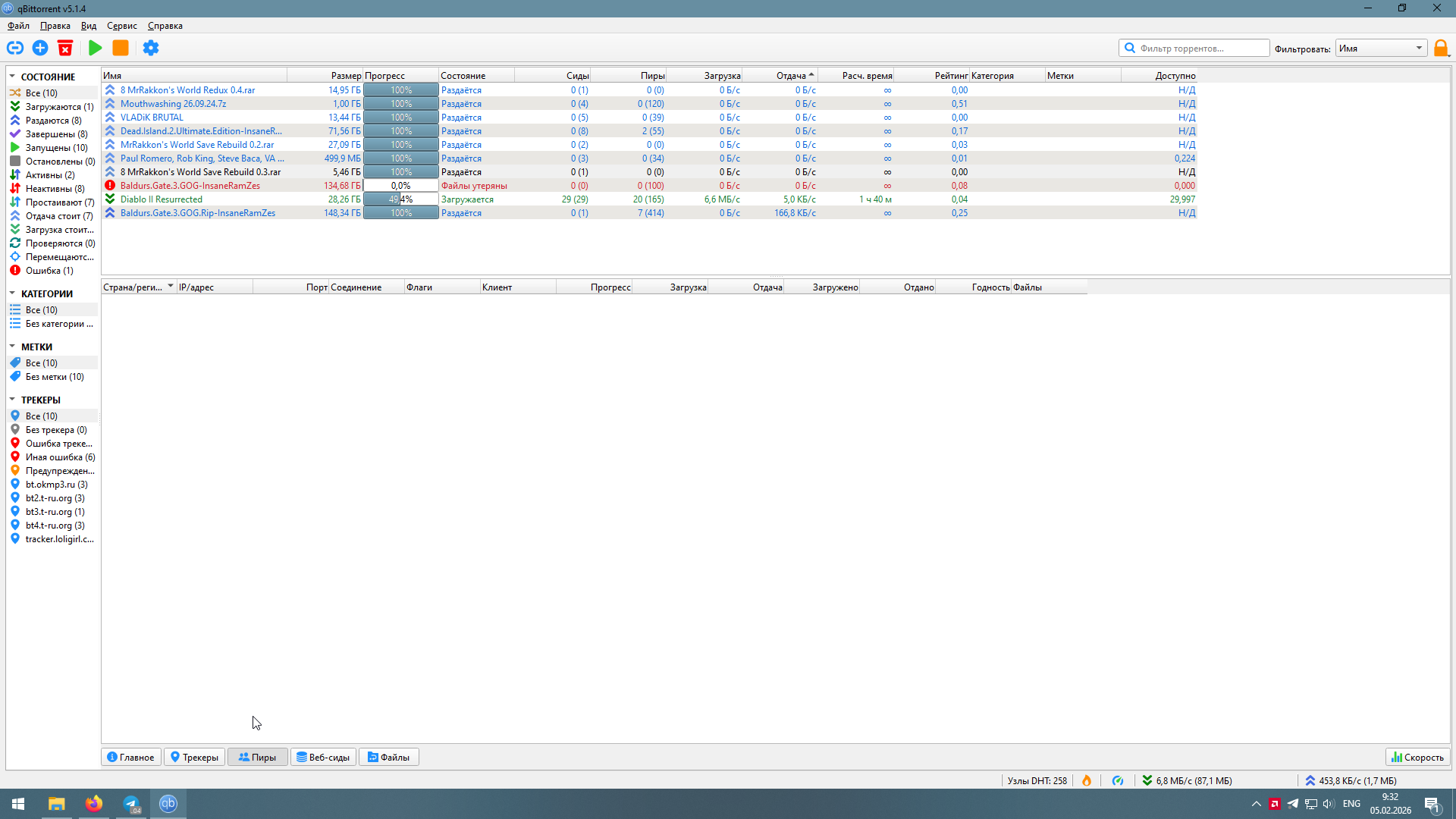The width and height of the screenshot is (1456, 819).
Task: Select the Иная ошибка (6) tracker filter
Action: click(x=52, y=457)
